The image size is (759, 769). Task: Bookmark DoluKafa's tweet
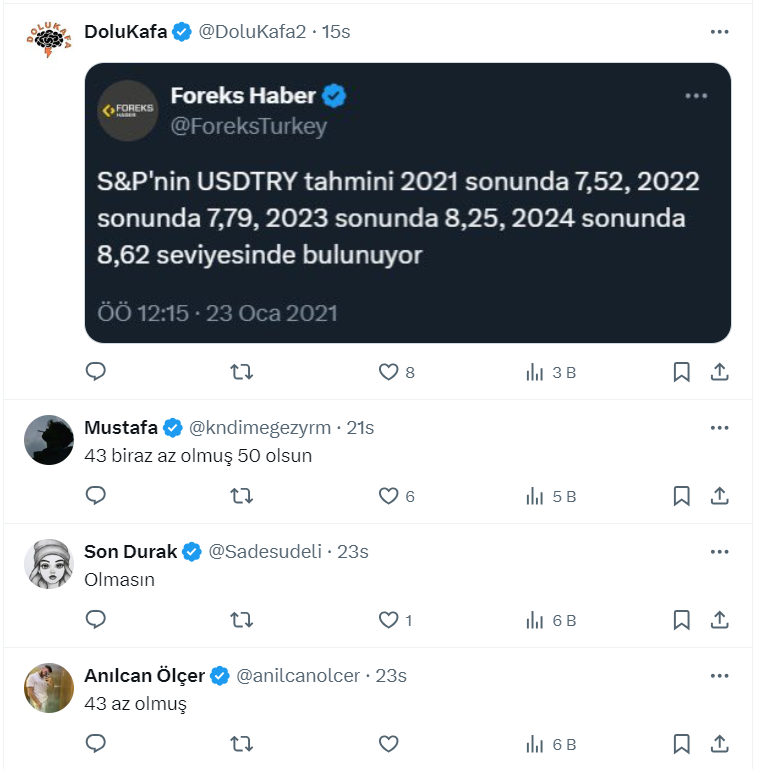pyautogui.click(x=681, y=372)
